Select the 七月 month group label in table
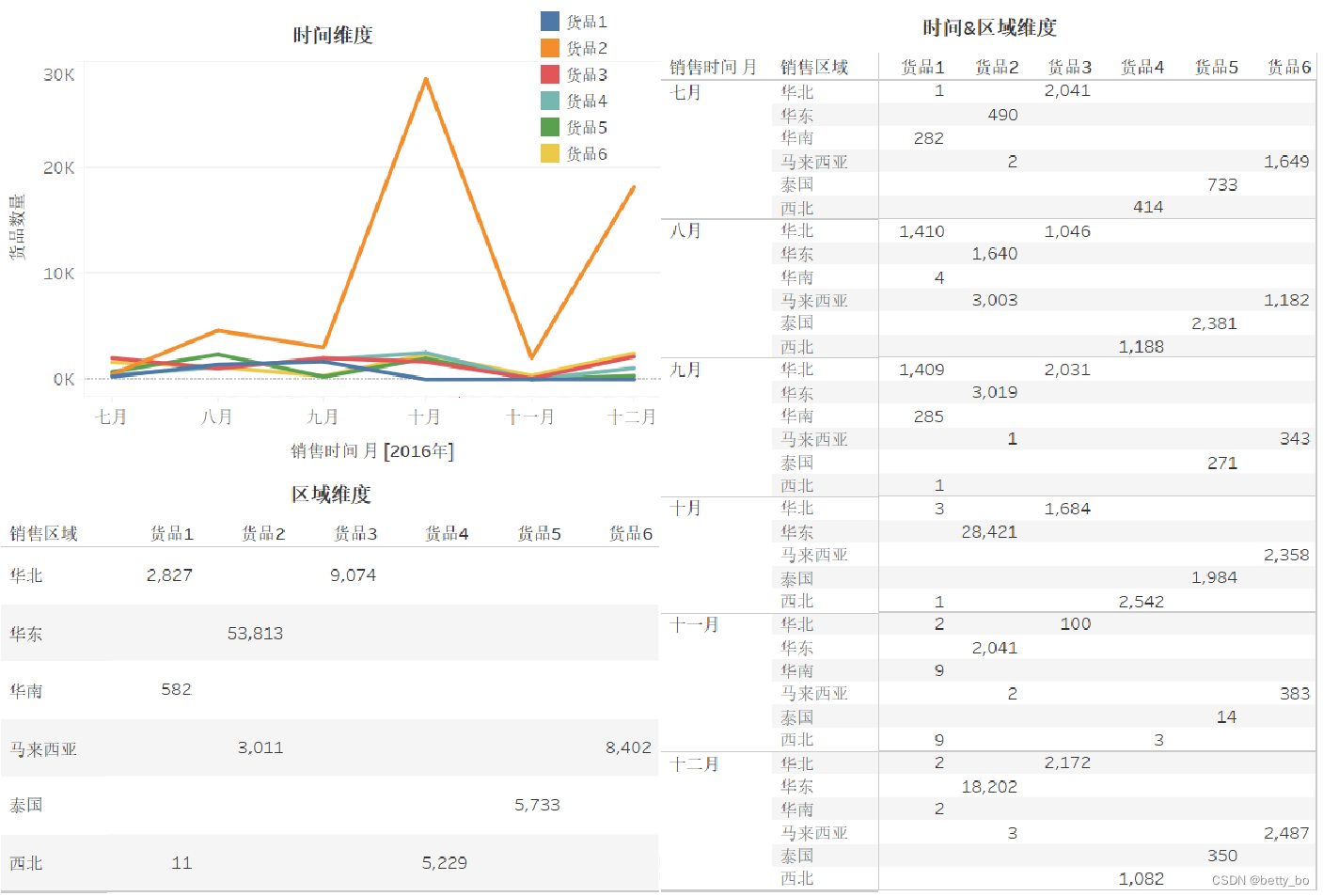This screenshot has height=896, width=1323. point(685,92)
